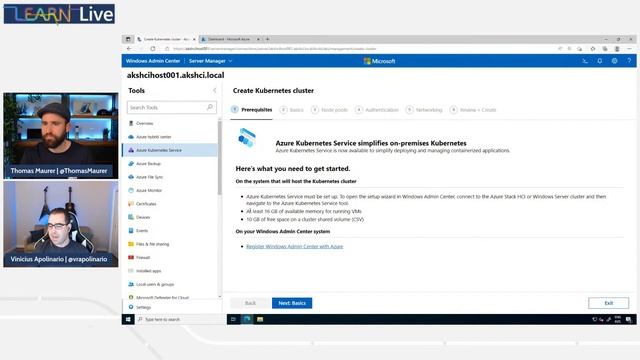The width and height of the screenshot is (640, 360).
Task: Switch to Create Kubernetes cluster browser tab
Action: click(x=167, y=39)
